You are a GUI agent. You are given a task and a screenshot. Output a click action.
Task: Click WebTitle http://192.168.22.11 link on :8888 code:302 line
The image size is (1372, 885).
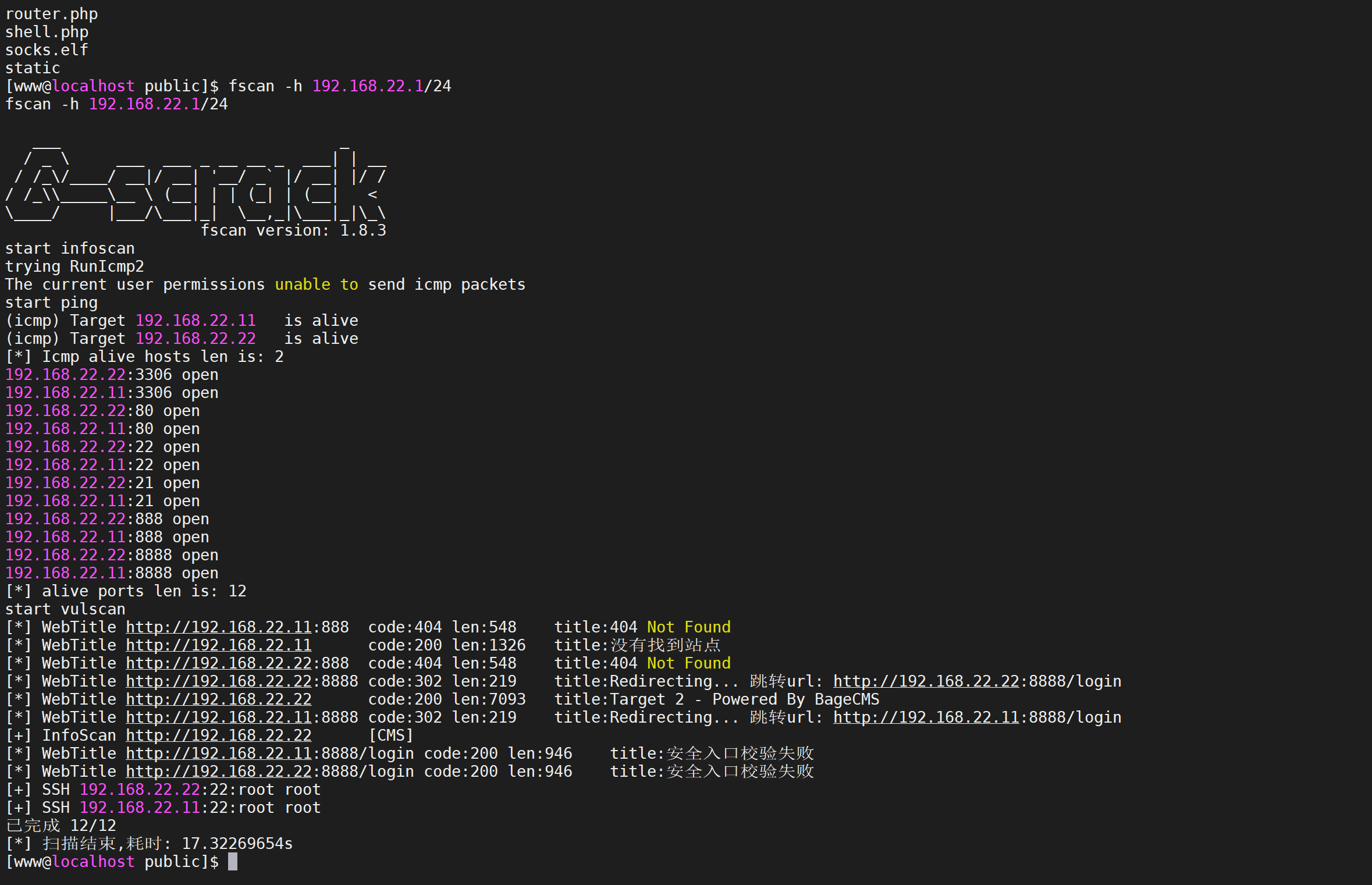(x=218, y=717)
